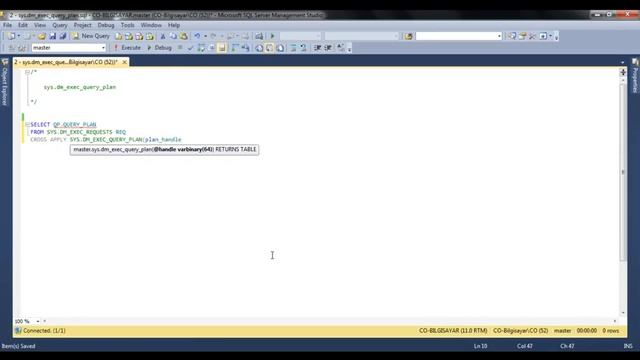Toggle Include Client Statistics

click(x=245, y=48)
